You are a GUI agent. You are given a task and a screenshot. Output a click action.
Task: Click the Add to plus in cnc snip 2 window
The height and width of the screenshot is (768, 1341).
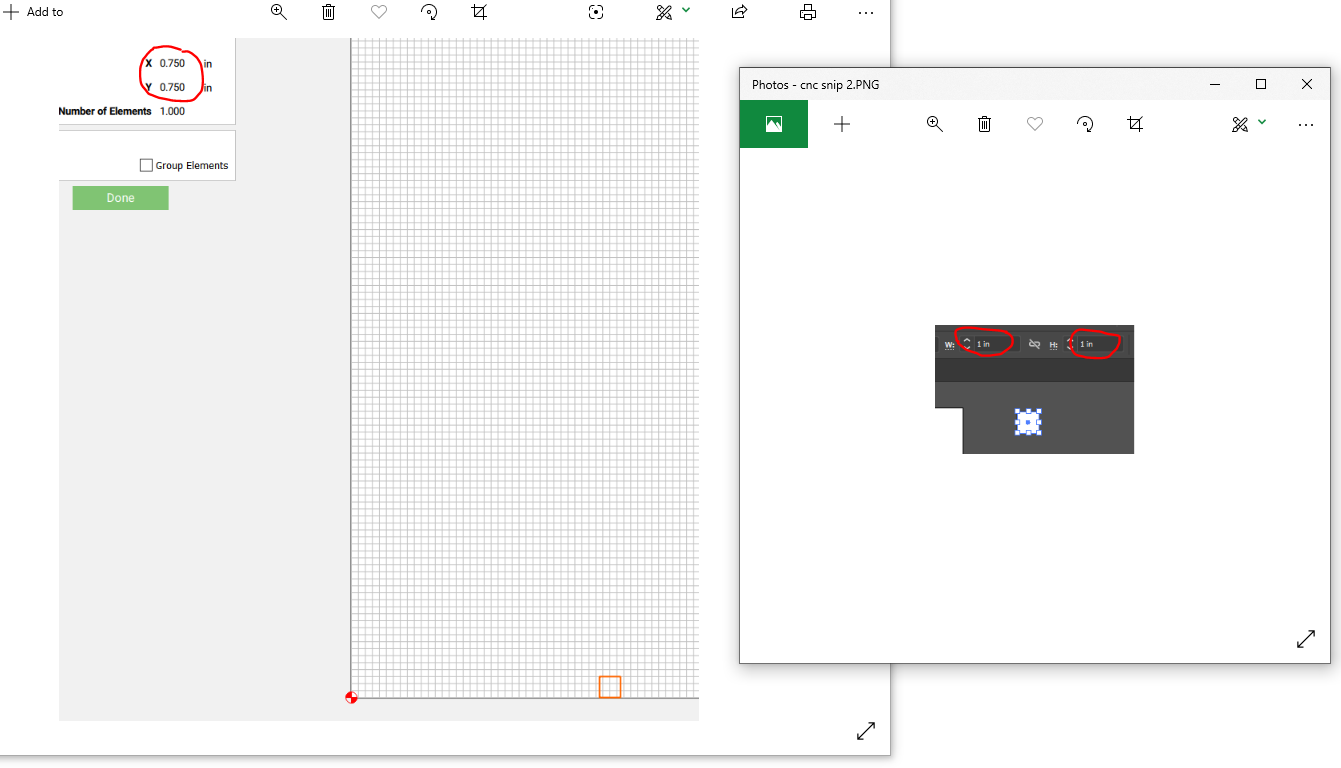(x=842, y=124)
